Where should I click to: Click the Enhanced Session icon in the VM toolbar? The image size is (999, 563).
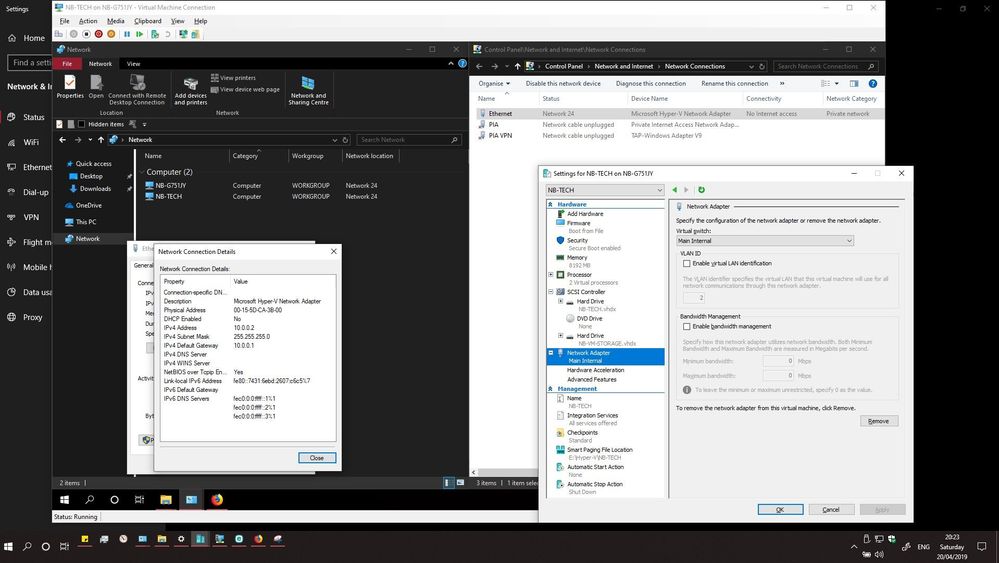pos(183,34)
